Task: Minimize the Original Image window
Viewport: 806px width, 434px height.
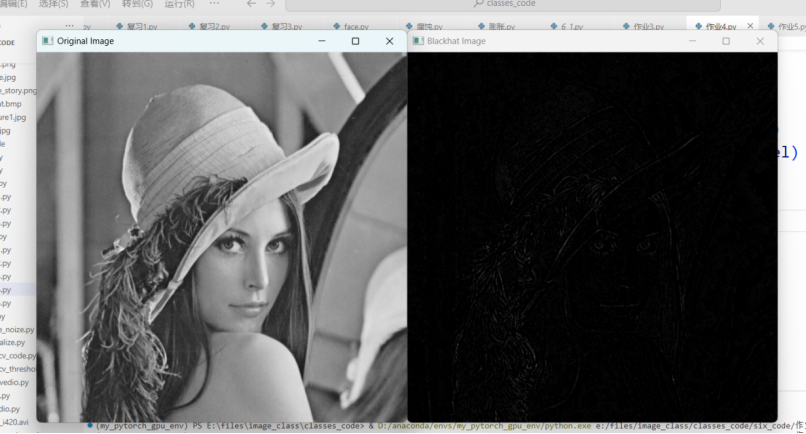Action: click(x=322, y=41)
